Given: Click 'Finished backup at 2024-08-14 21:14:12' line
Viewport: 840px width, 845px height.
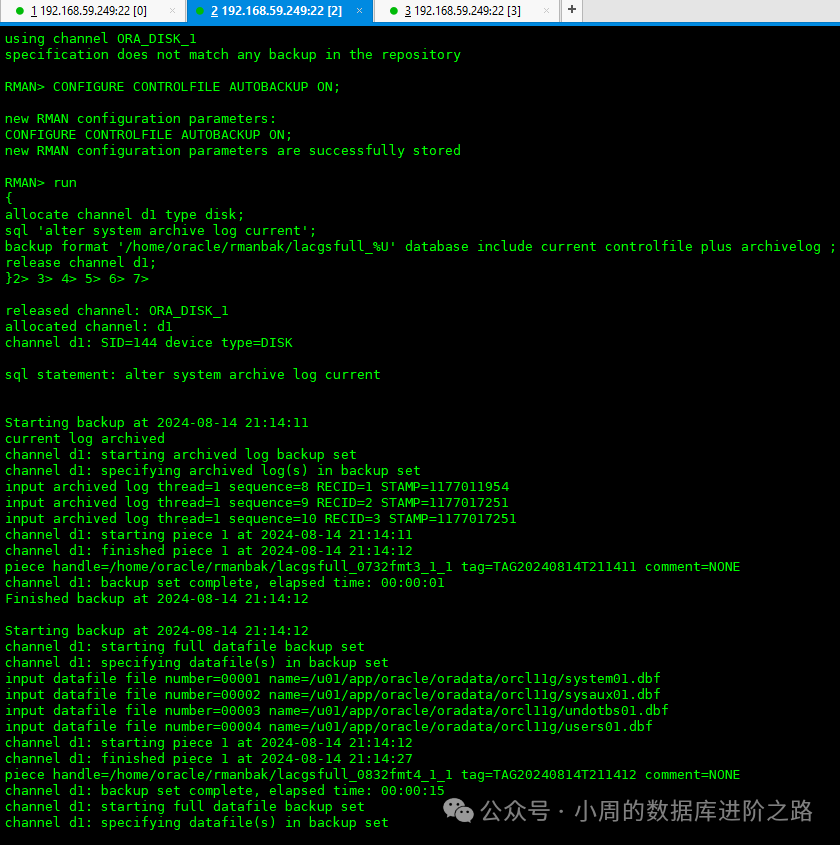Looking at the screenshot, I should click(157, 599).
